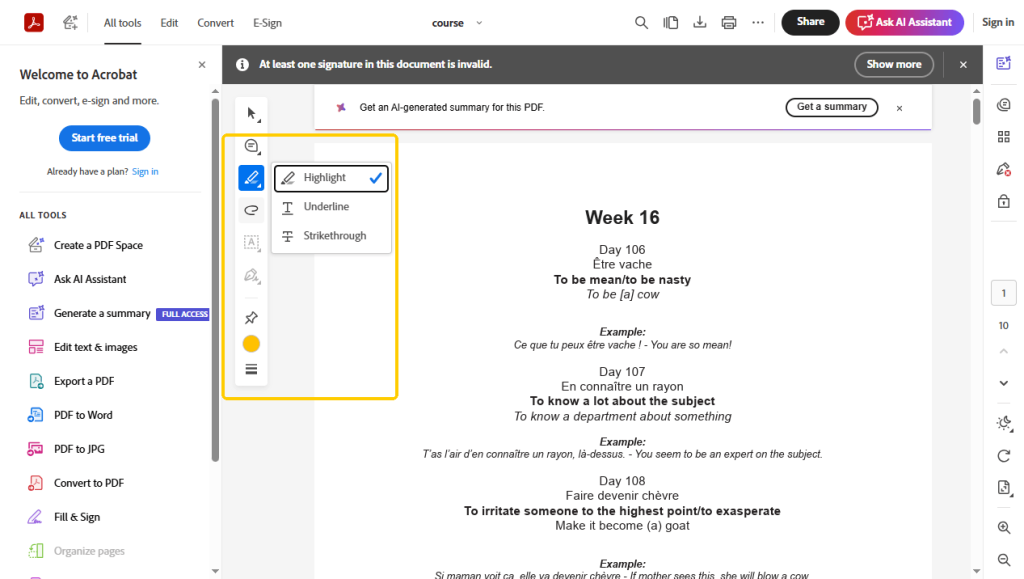
Task: Click Sign in at top right
Action: pyautogui.click(x=998, y=22)
